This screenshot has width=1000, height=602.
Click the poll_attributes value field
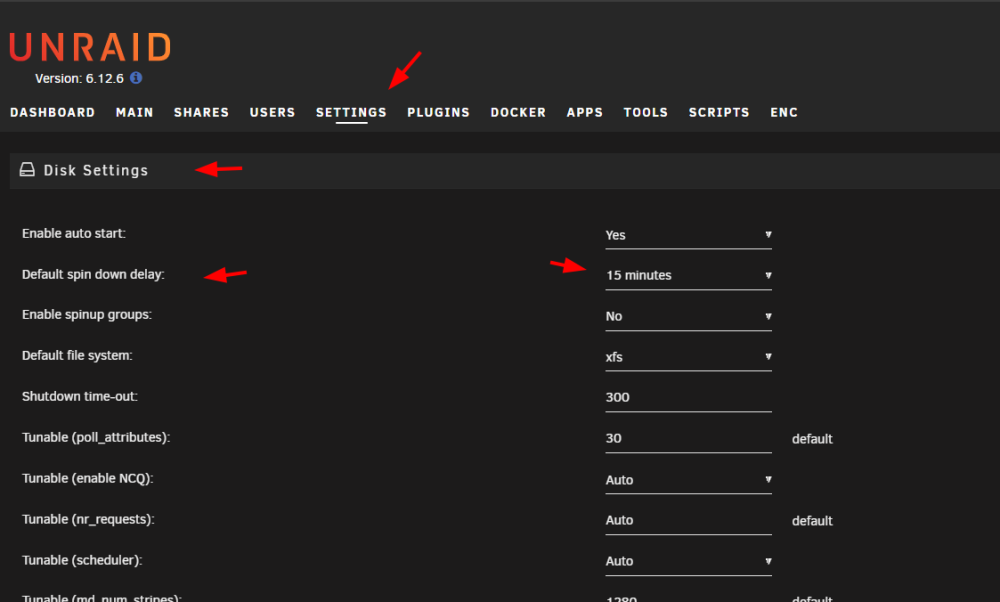tap(688, 439)
